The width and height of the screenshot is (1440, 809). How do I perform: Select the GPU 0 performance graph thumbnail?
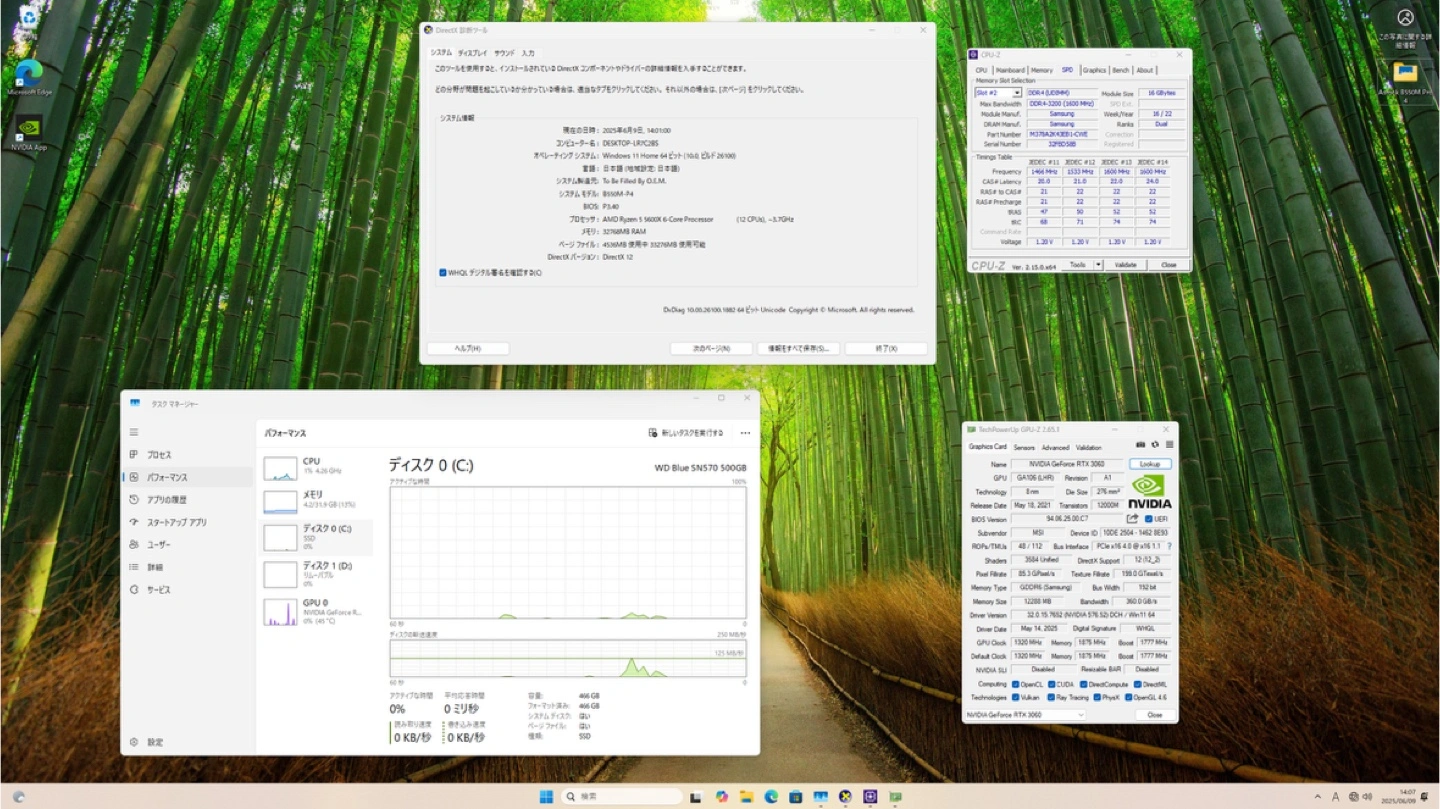[x=281, y=612]
